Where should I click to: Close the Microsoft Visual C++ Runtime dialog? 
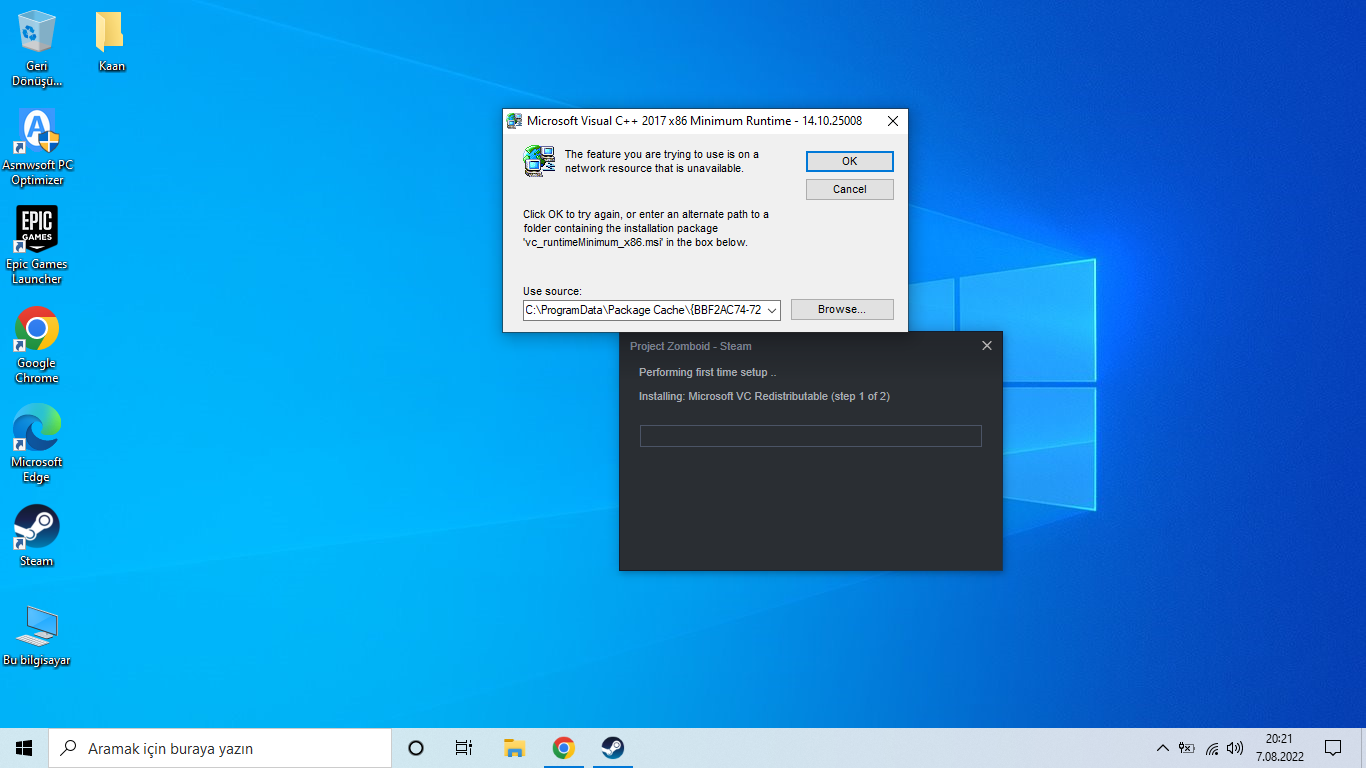pos(893,121)
